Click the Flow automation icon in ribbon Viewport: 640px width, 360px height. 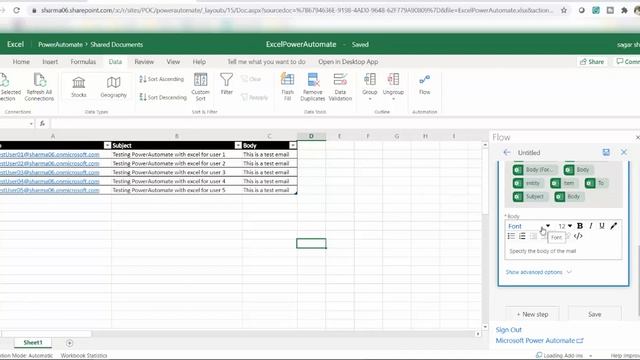424,84
